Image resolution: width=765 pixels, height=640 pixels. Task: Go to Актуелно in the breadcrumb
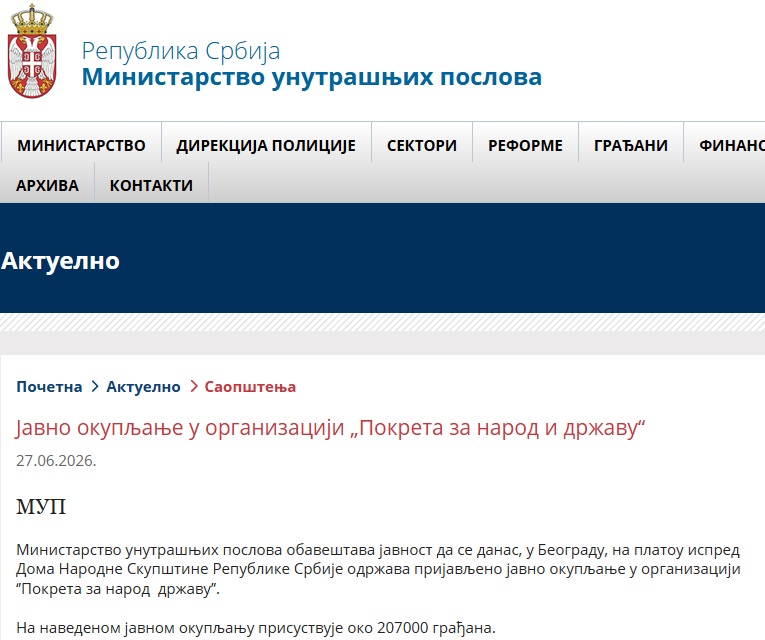[143, 387]
